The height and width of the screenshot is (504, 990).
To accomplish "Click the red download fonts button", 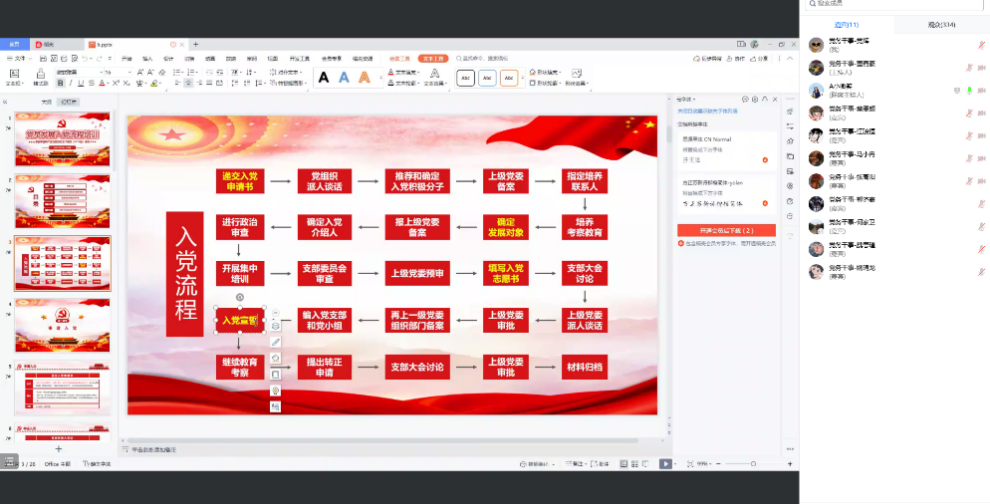I will click(x=725, y=230).
